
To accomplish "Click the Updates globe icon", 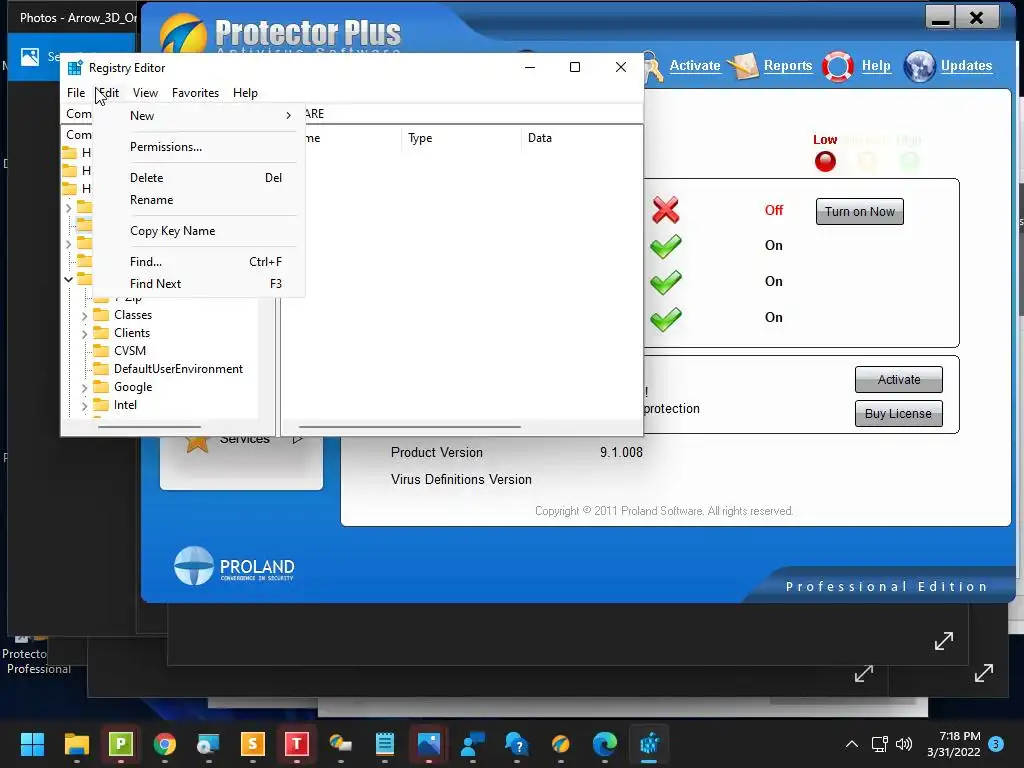I will point(920,66).
